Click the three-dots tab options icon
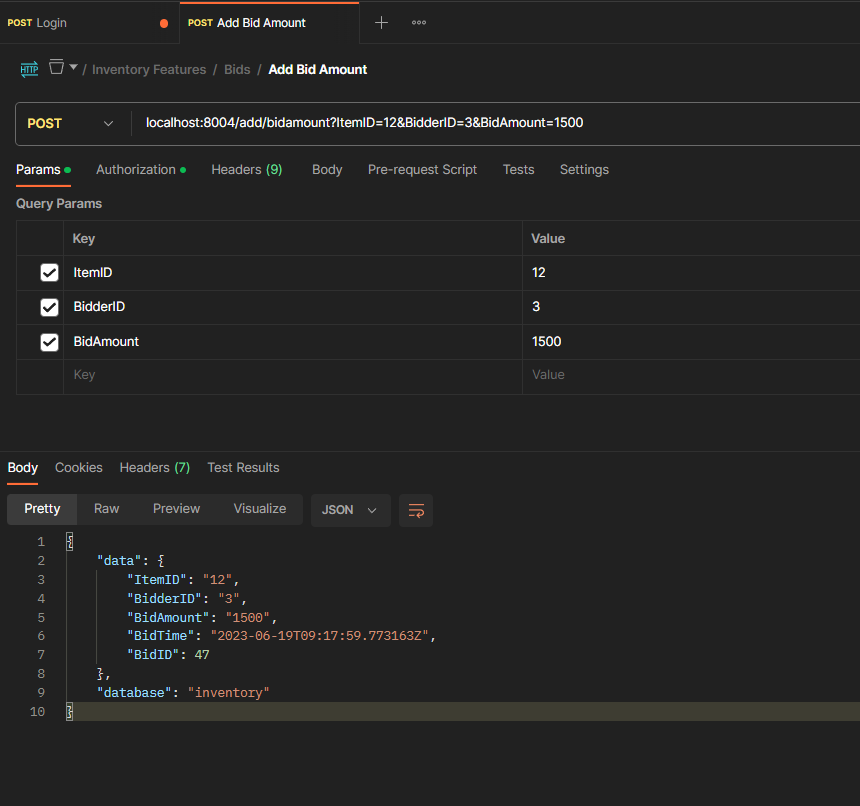Screen dimensions: 860x806 click(419, 23)
